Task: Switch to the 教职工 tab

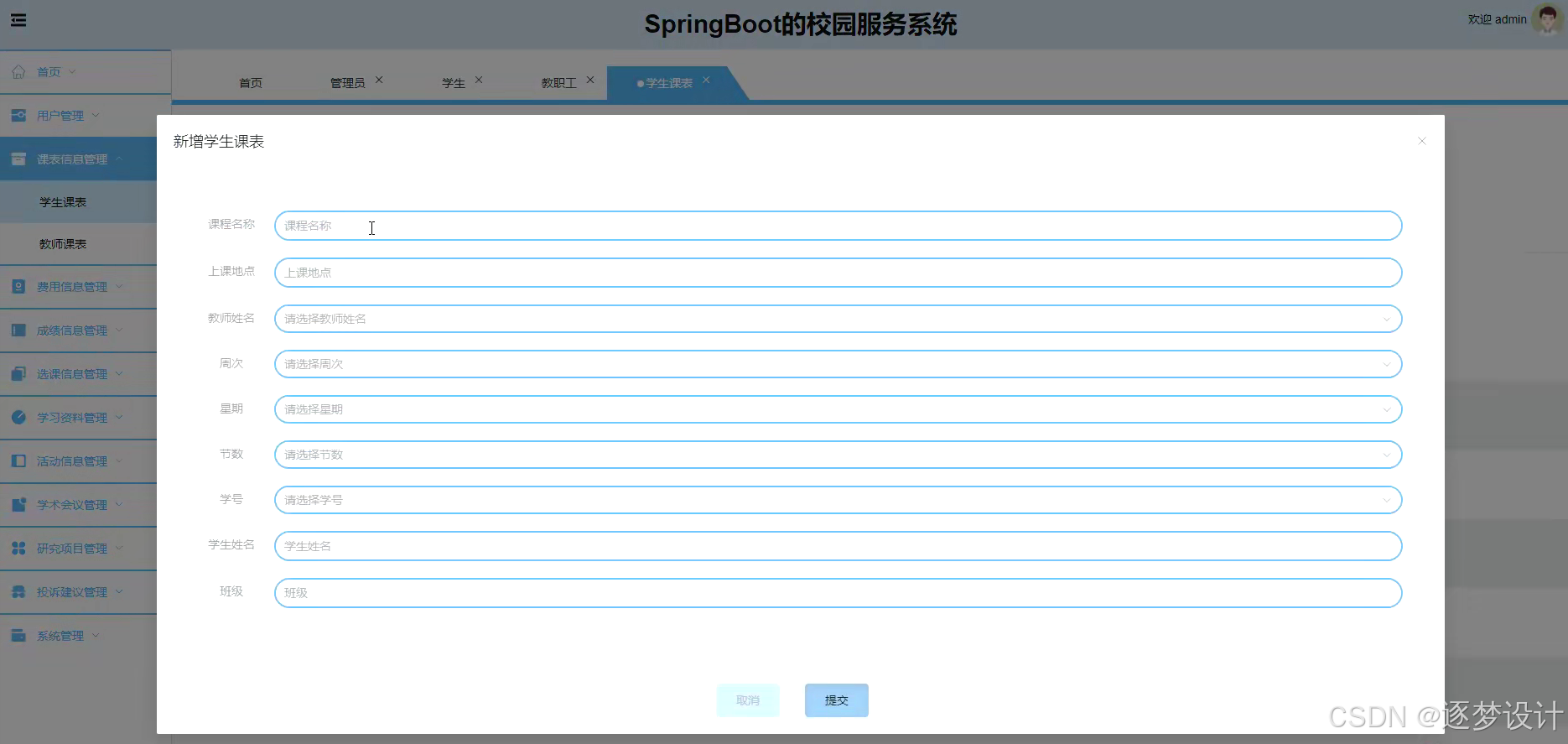Action: coord(558,83)
